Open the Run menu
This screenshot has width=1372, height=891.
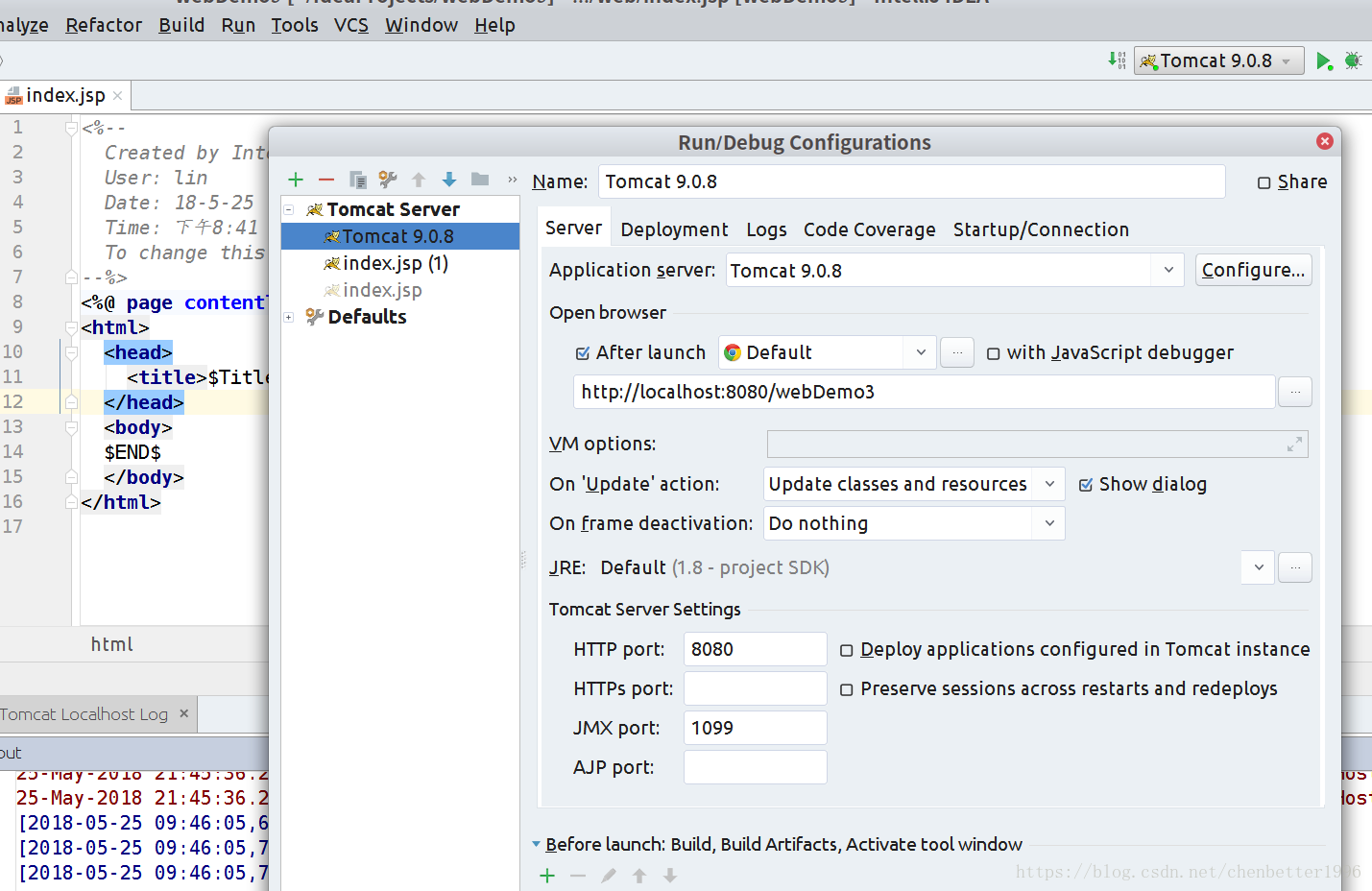pos(238,25)
